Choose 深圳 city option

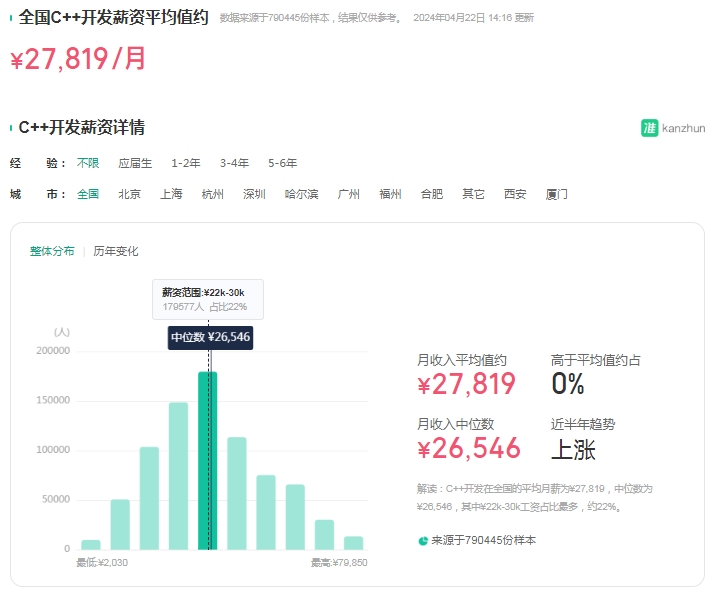pyautogui.click(x=254, y=194)
